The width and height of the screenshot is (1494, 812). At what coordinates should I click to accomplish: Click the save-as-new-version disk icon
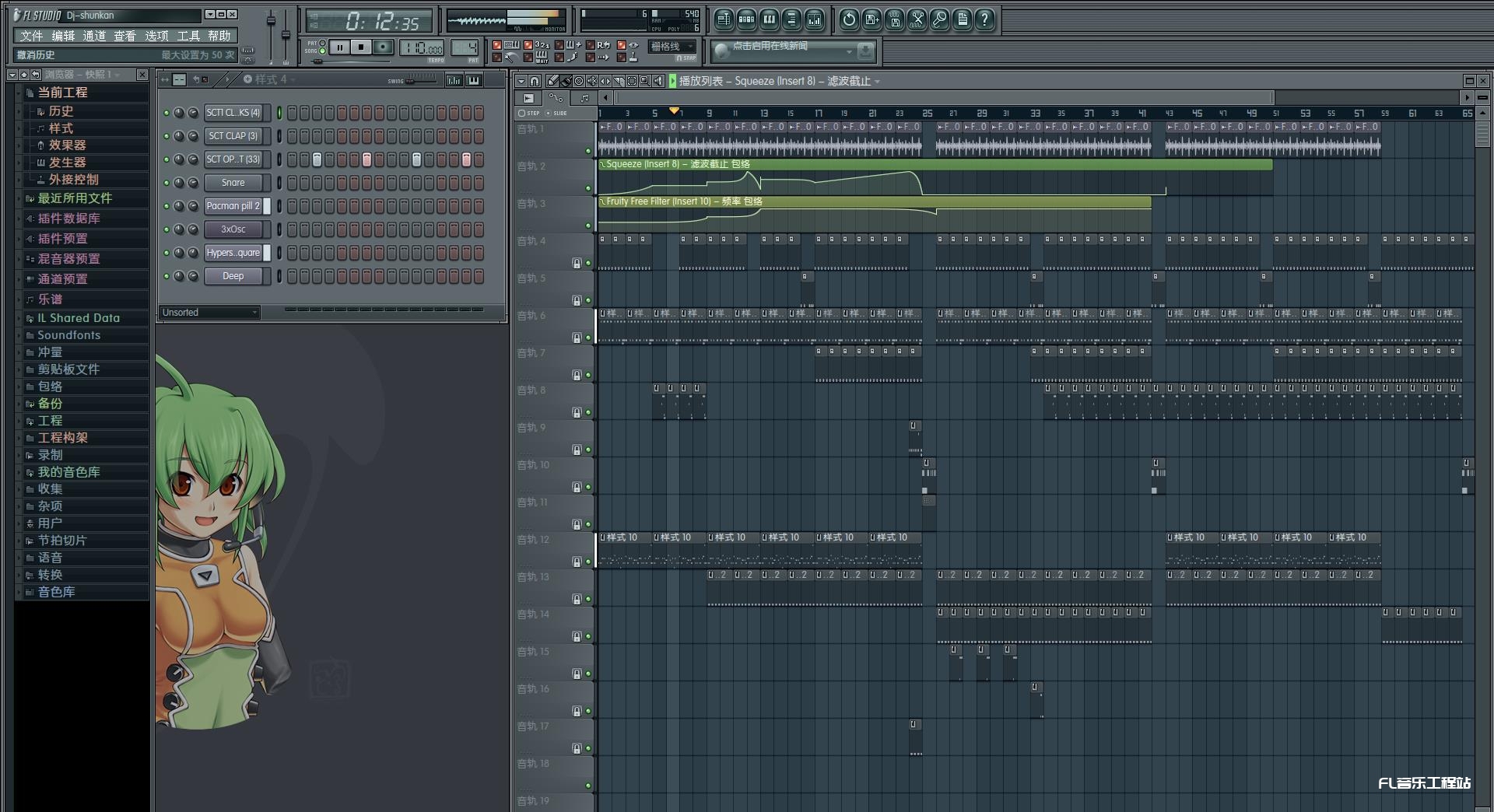(x=871, y=19)
